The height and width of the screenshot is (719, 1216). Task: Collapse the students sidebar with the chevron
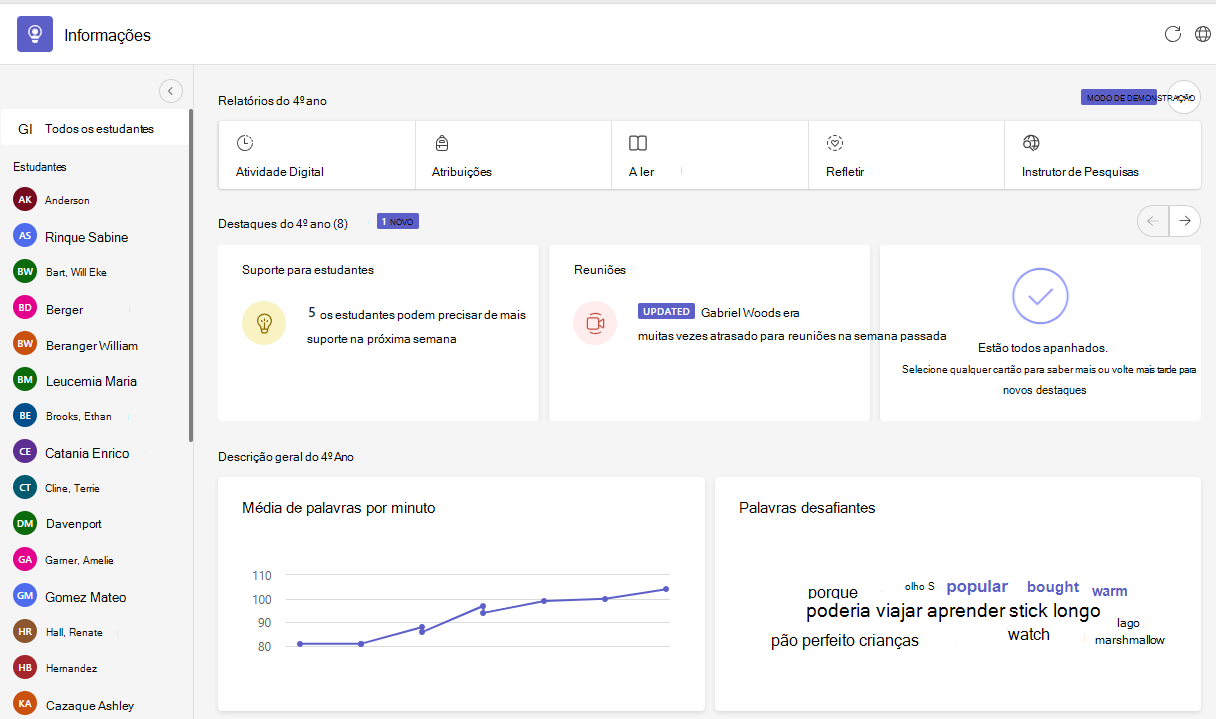(171, 91)
